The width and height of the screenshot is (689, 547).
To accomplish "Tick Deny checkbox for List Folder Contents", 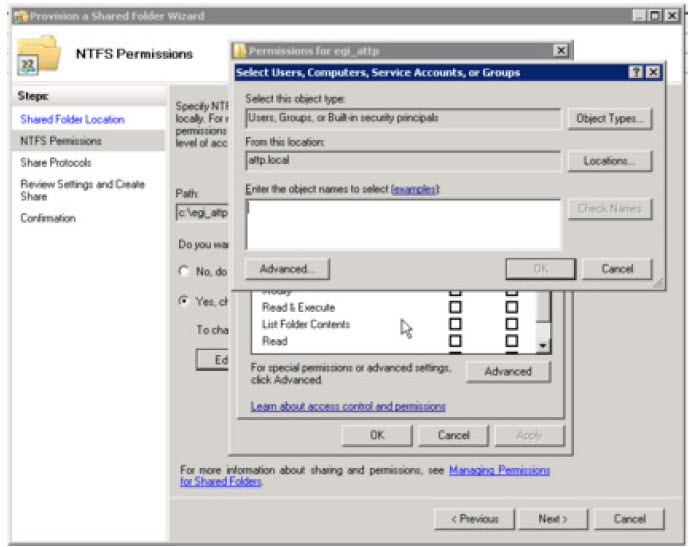I will [x=511, y=324].
